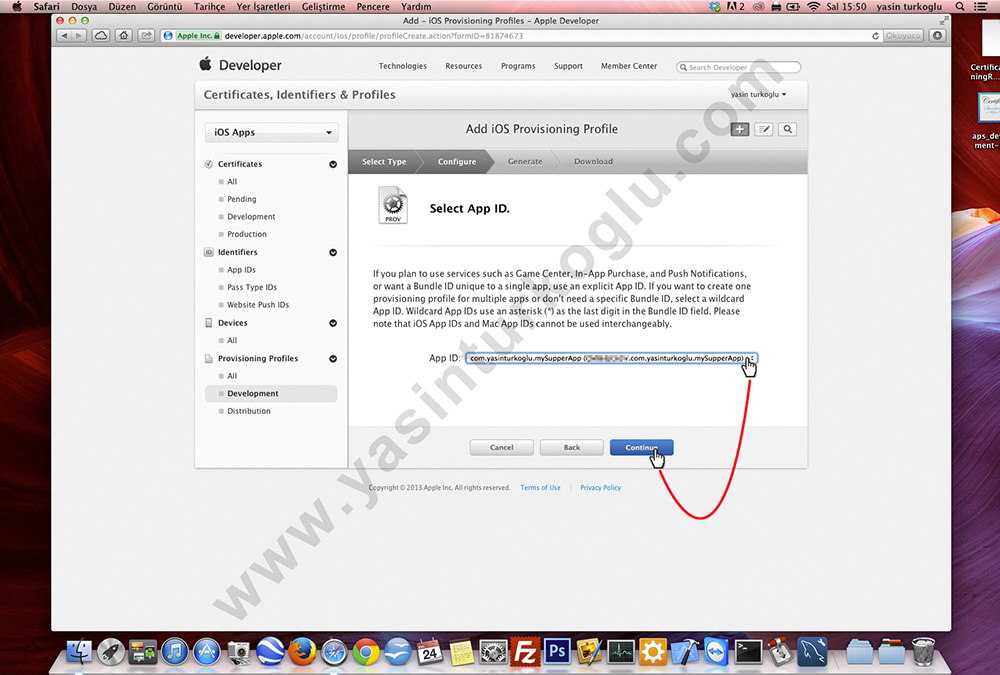Open the Görüntü menu
The width and height of the screenshot is (1000, 675).
pyautogui.click(x=165, y=6)
